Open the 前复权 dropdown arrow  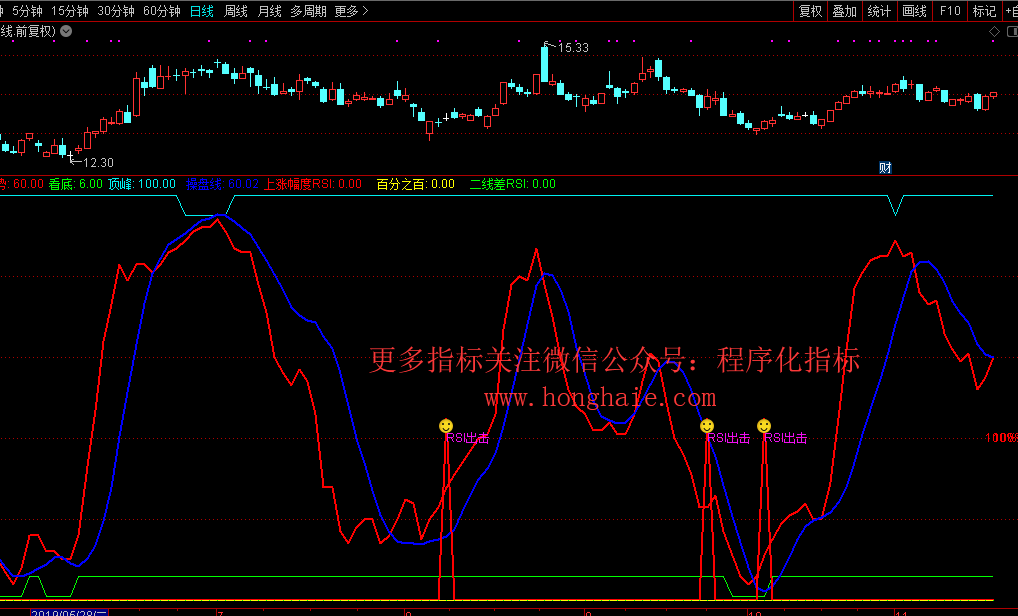pos(66,31)
